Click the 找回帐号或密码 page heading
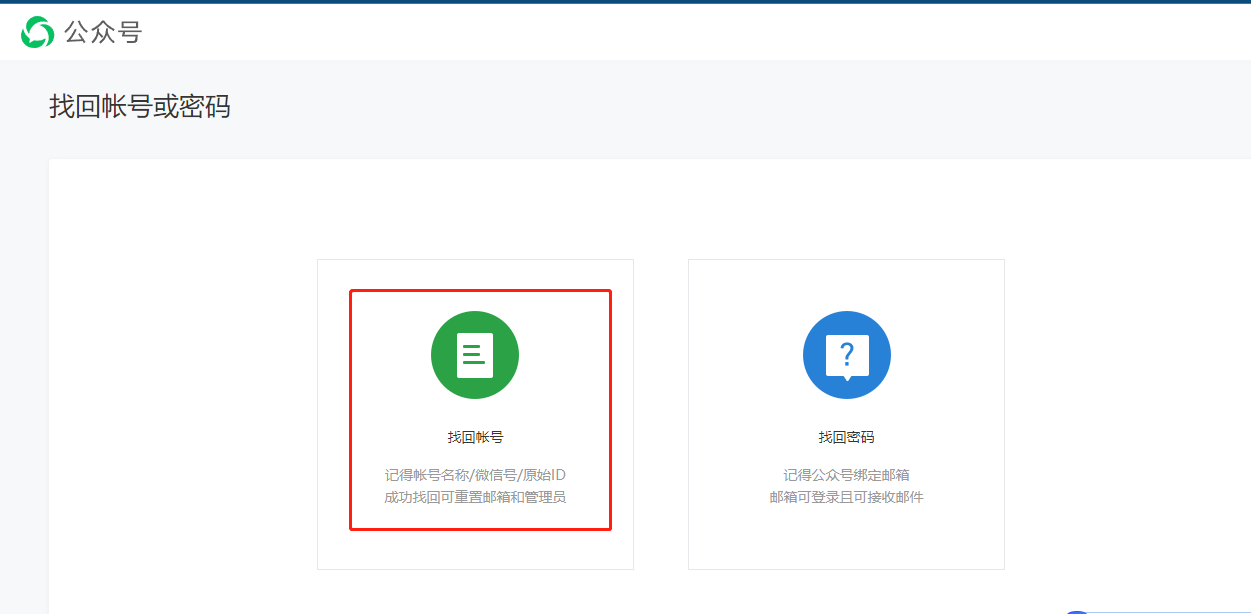Image resolution: width=1251 pixels, height=614 pixels. 140,107
